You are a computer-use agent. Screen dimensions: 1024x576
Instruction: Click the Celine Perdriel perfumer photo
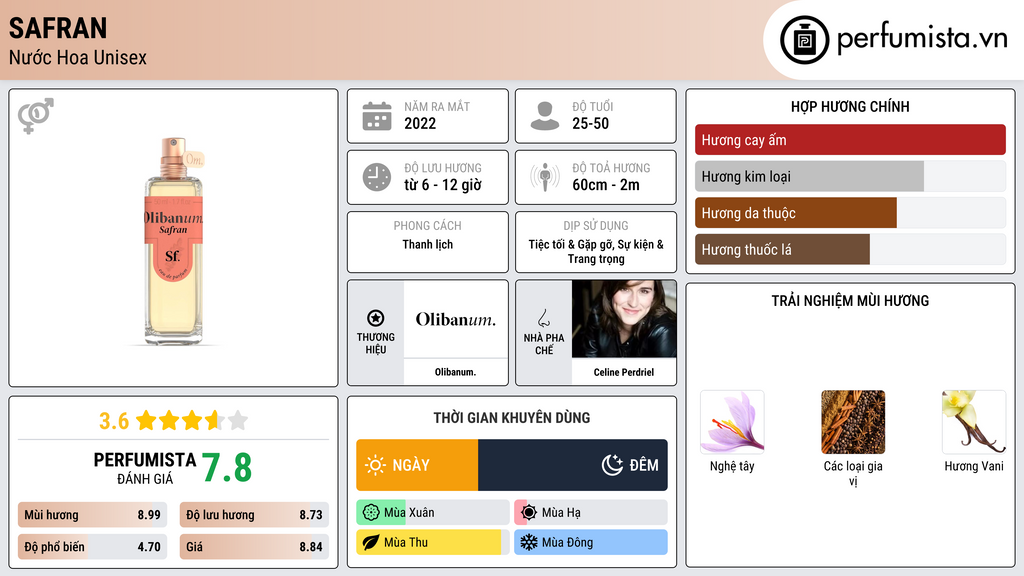click(x=624, y=319)
